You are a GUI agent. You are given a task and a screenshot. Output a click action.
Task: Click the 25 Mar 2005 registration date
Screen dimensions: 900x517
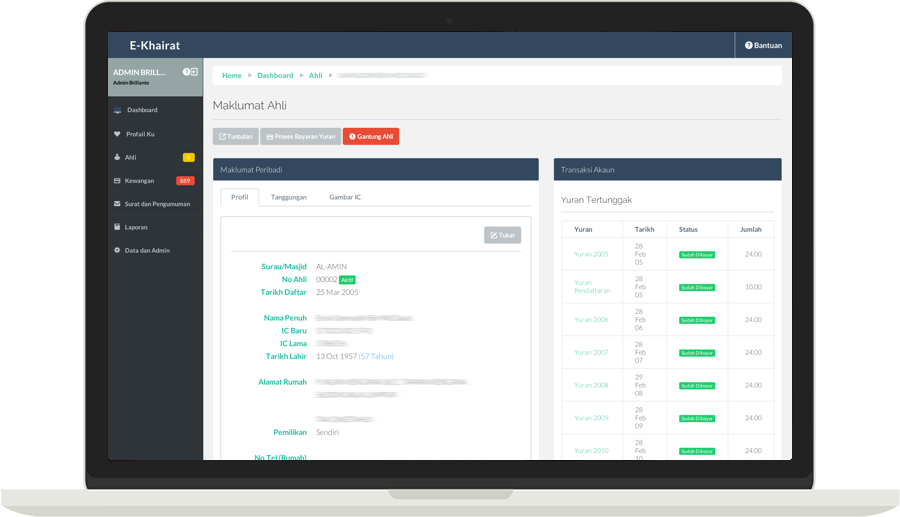pos(337,292)
